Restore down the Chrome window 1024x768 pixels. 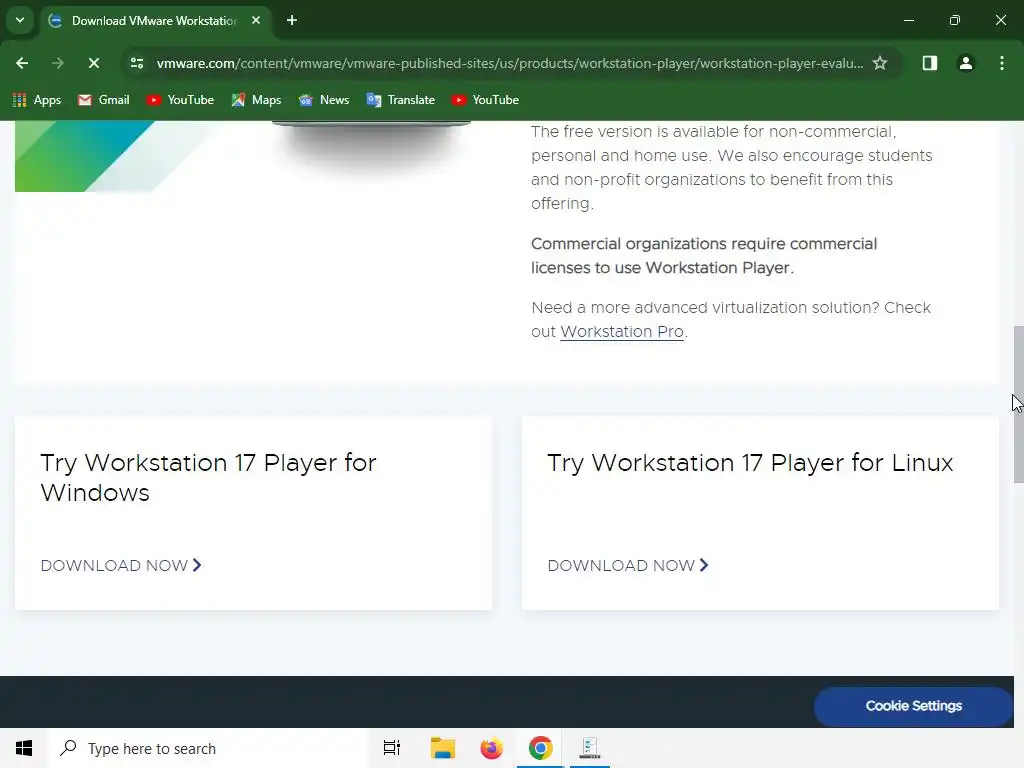click(955, 20)
